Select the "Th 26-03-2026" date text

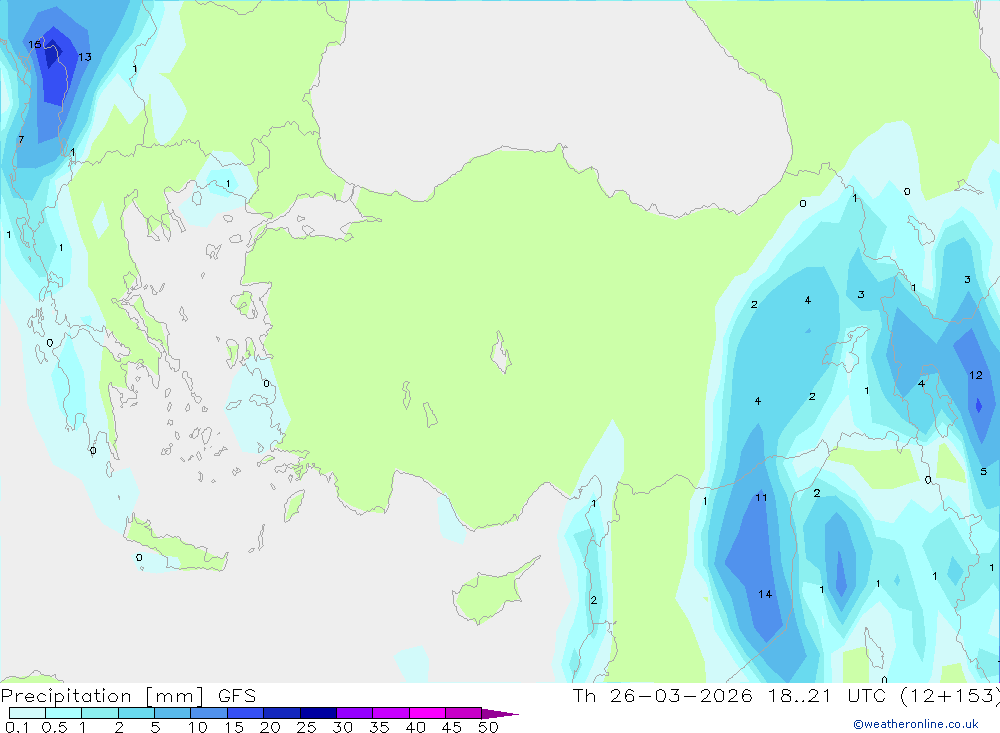(663, 695)
